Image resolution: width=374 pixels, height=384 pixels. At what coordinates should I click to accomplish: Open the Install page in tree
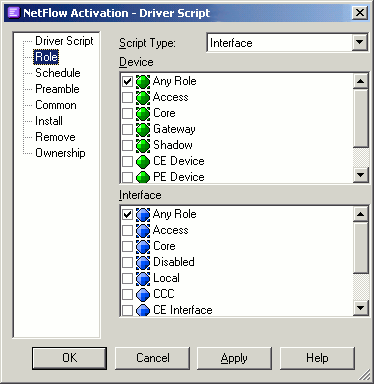(x=49, y=121)
